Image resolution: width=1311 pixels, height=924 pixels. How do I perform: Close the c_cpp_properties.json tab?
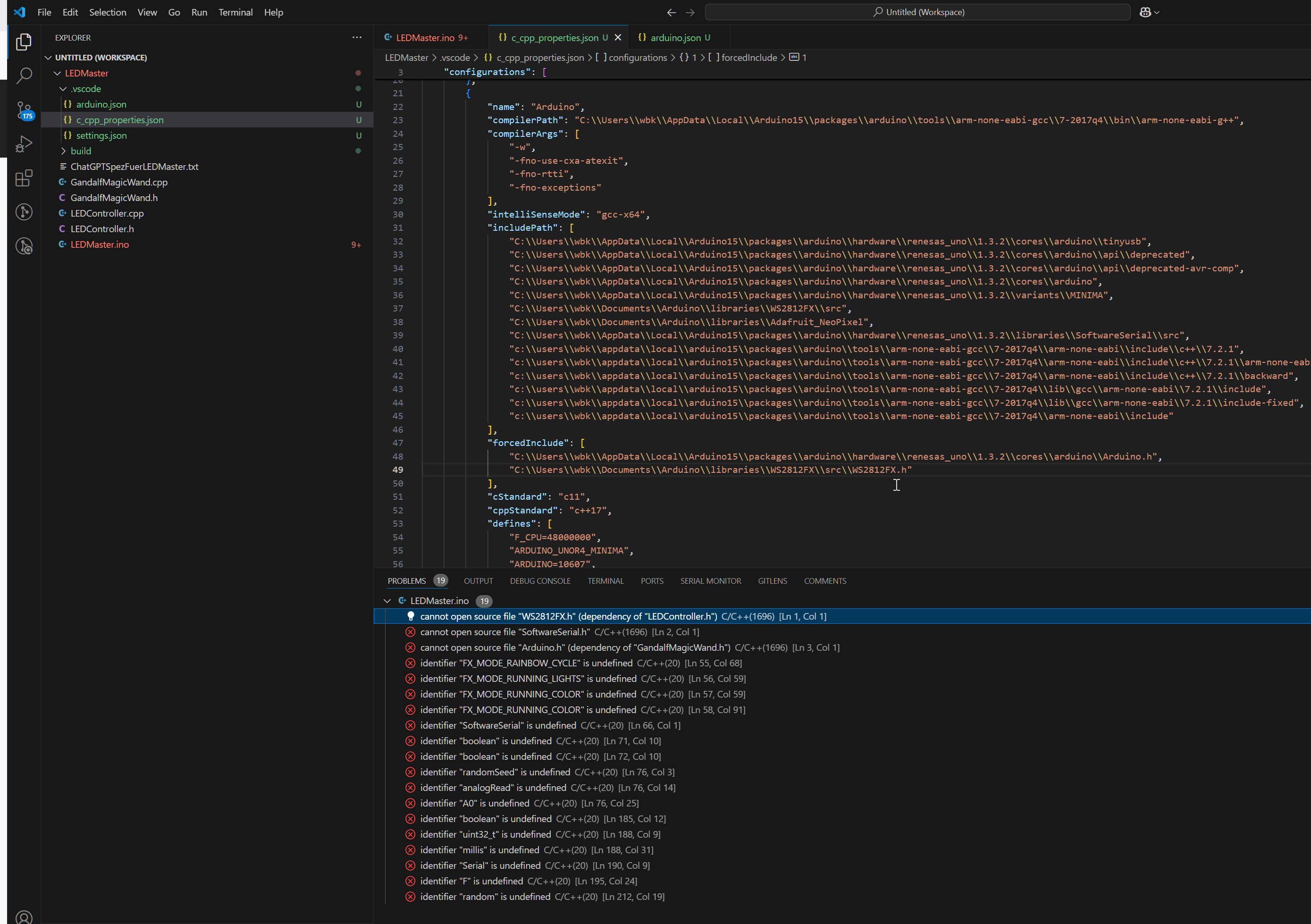point(618,38)
